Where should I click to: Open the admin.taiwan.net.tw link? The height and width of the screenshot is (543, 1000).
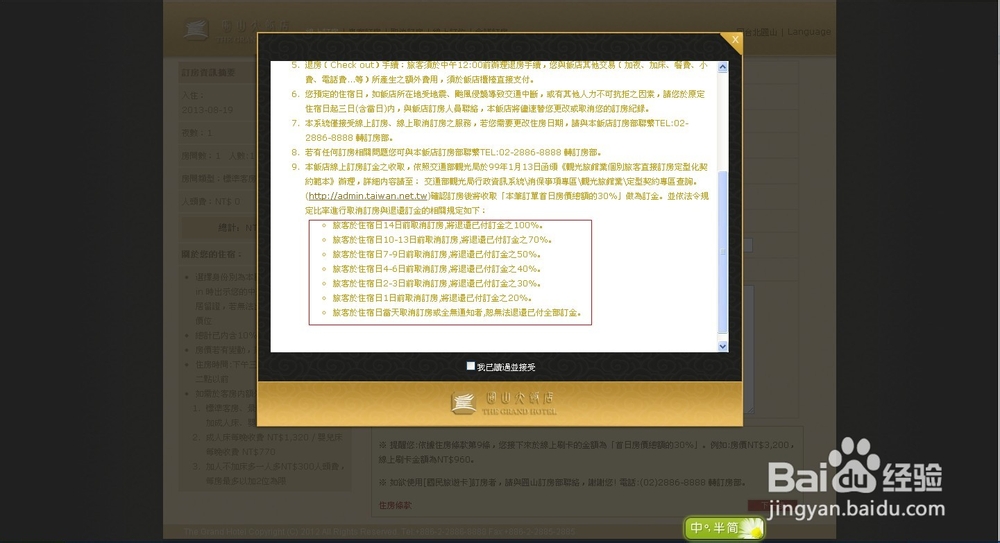[368, 196]
